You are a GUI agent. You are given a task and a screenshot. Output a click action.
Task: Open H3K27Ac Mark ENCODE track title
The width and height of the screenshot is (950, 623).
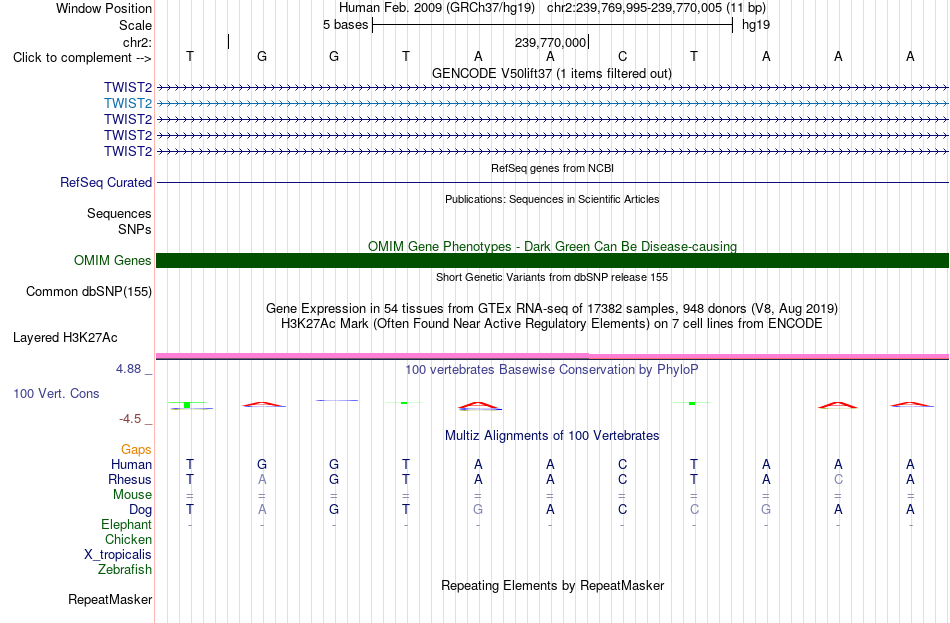pyautogui.click(x=552, y=324)
